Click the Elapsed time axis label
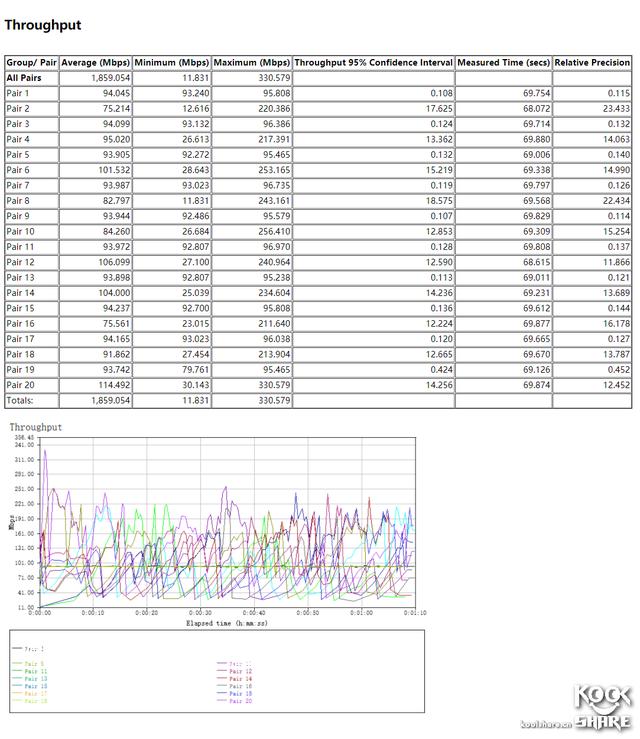Screen dimensions: 640x739 pyautogui.click(x=227, y=623)
